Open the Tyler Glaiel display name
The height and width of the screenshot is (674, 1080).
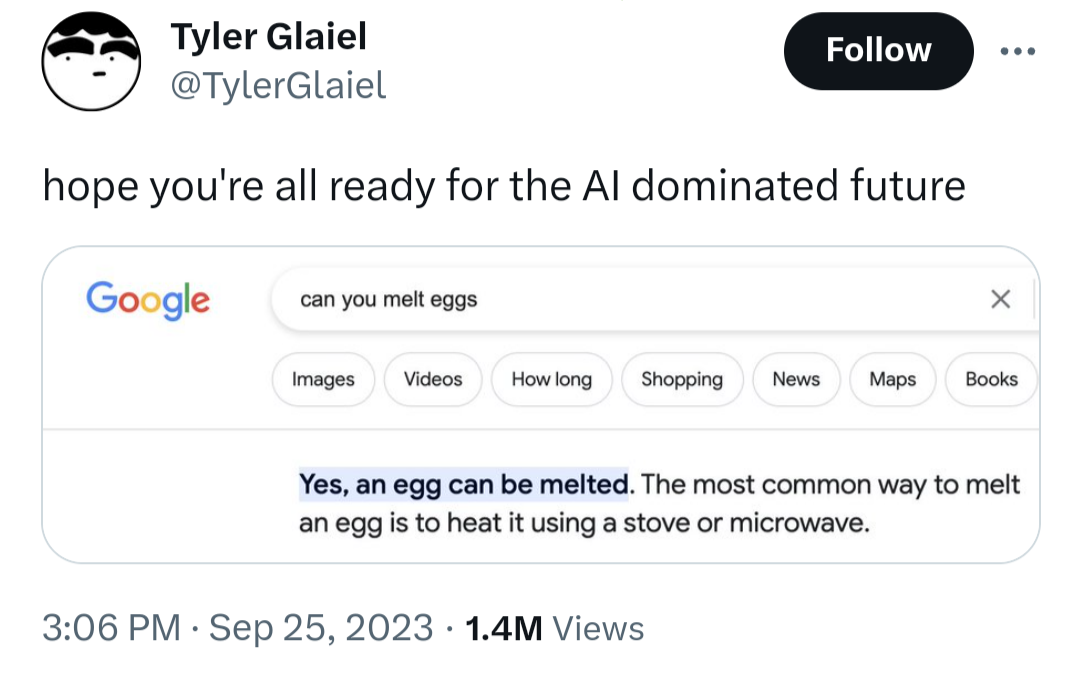coord(269,37)
